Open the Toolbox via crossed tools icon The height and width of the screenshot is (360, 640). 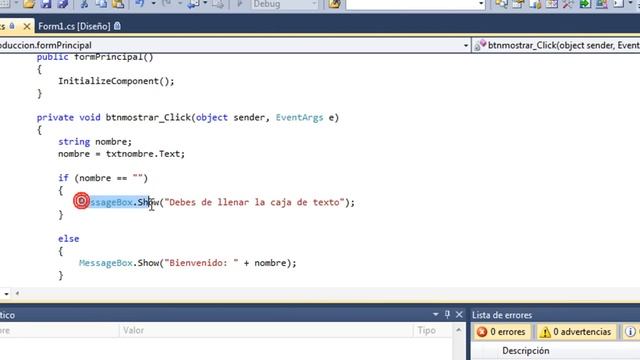(x=568, y=4)
